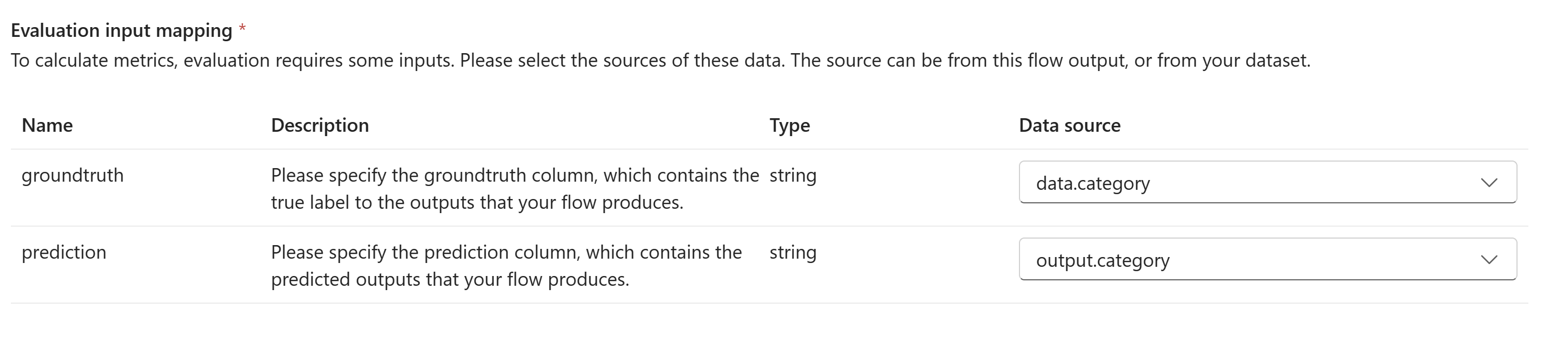Click the Type column header

(x=789, y=125)
